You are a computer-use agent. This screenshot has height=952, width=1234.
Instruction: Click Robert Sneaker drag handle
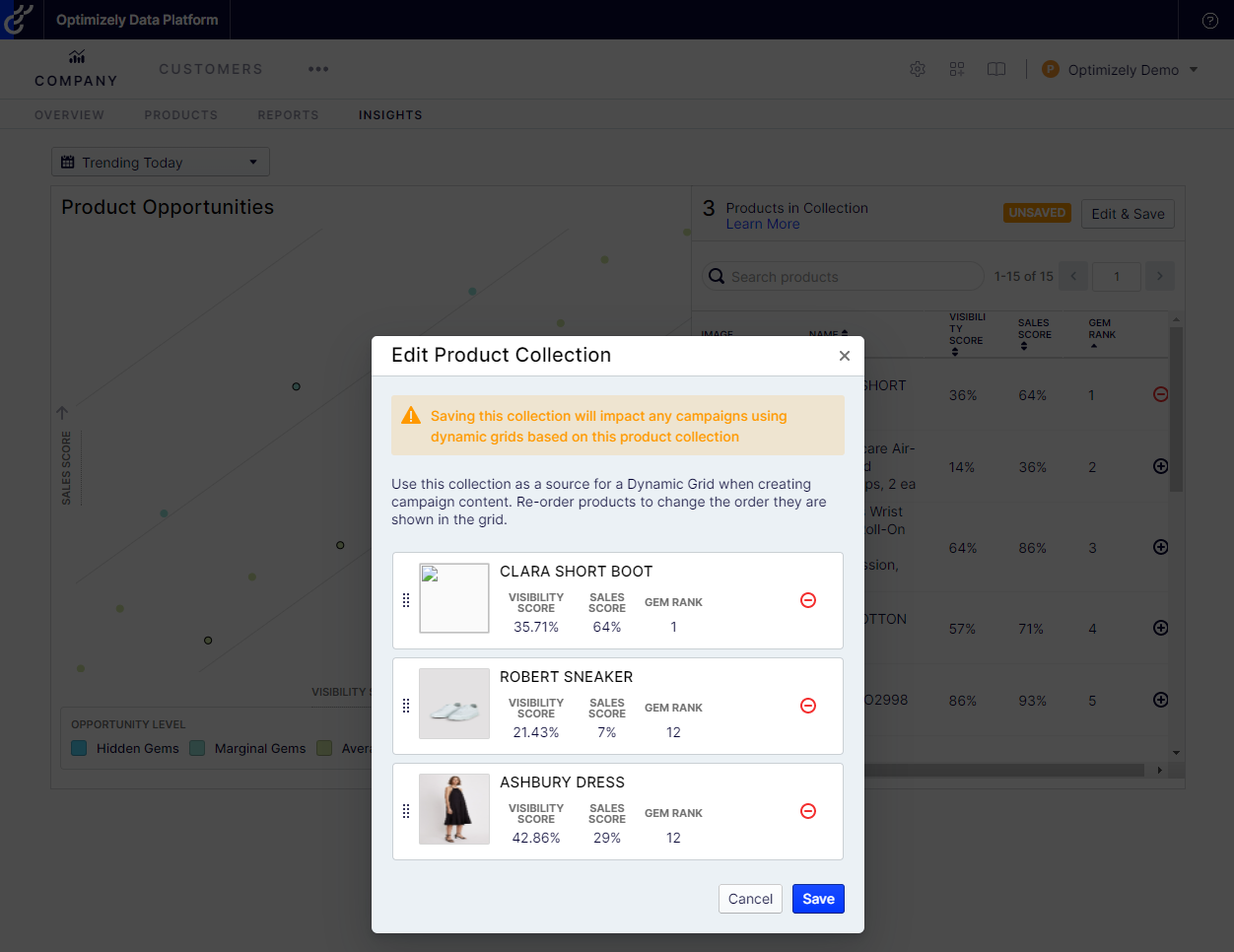[x=406, y=706]
